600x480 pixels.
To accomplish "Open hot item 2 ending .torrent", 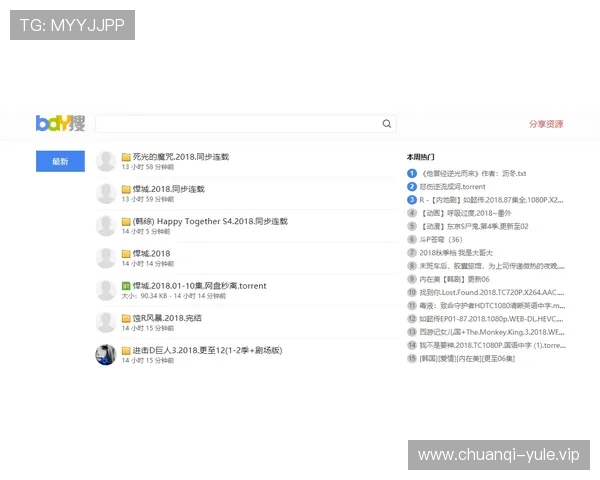I will pos(453,187).
